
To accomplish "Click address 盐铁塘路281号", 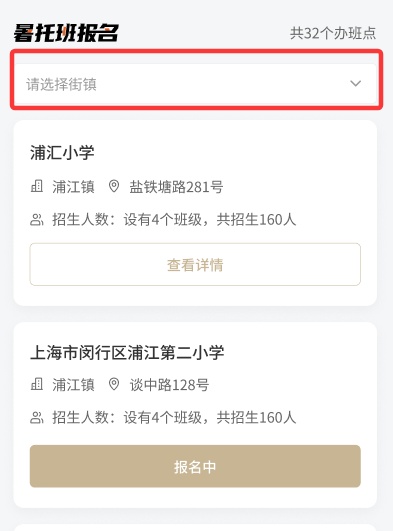I will (x=176, y=187).
